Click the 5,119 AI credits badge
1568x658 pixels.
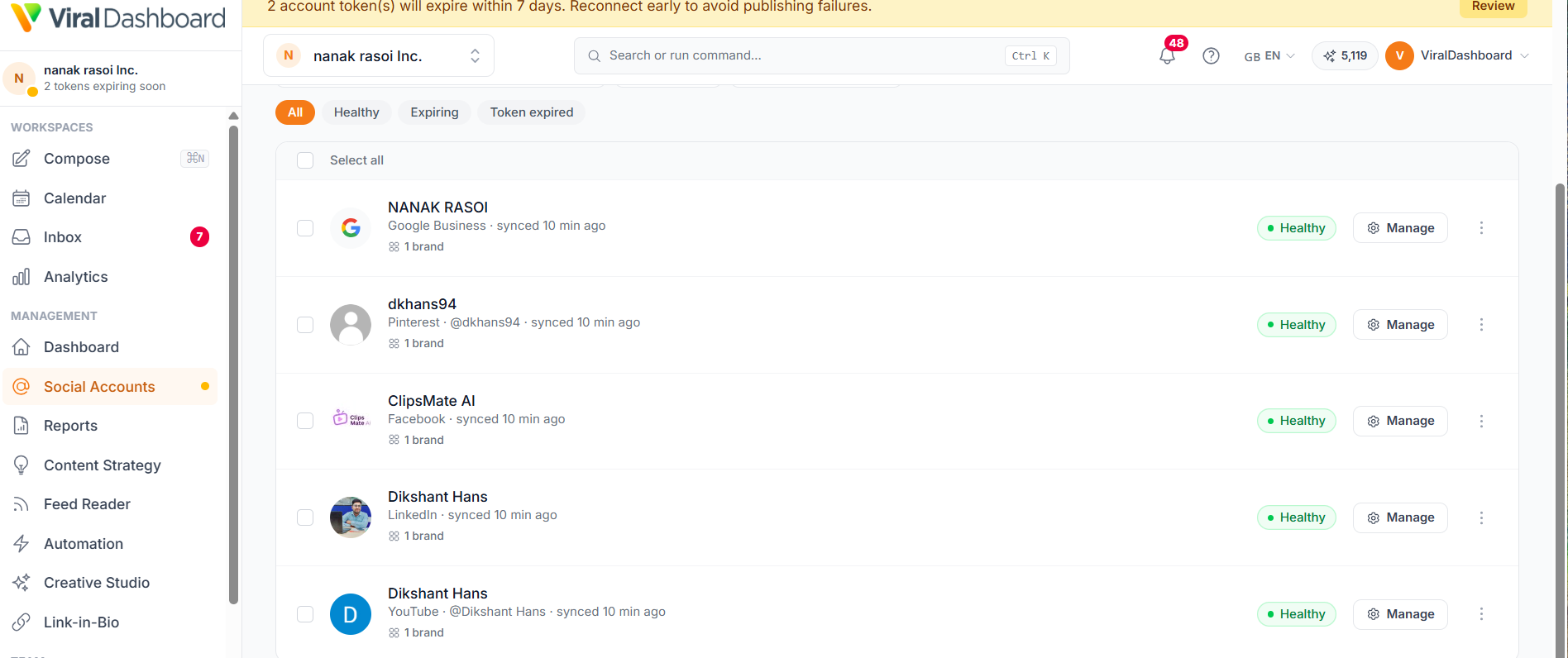coord(1345,55)
